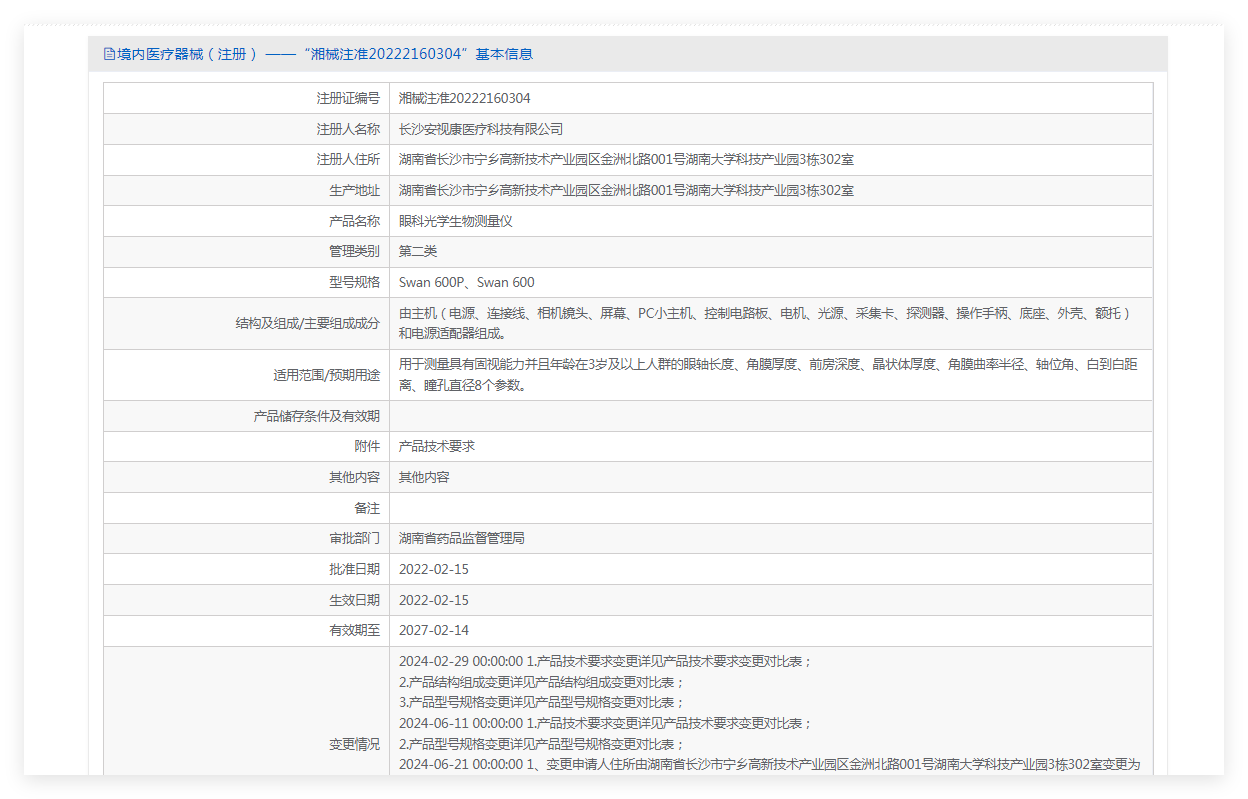Click the 2024-06-21 change record line
This screenshot has width=1248, height=799.
coord(769,764)
